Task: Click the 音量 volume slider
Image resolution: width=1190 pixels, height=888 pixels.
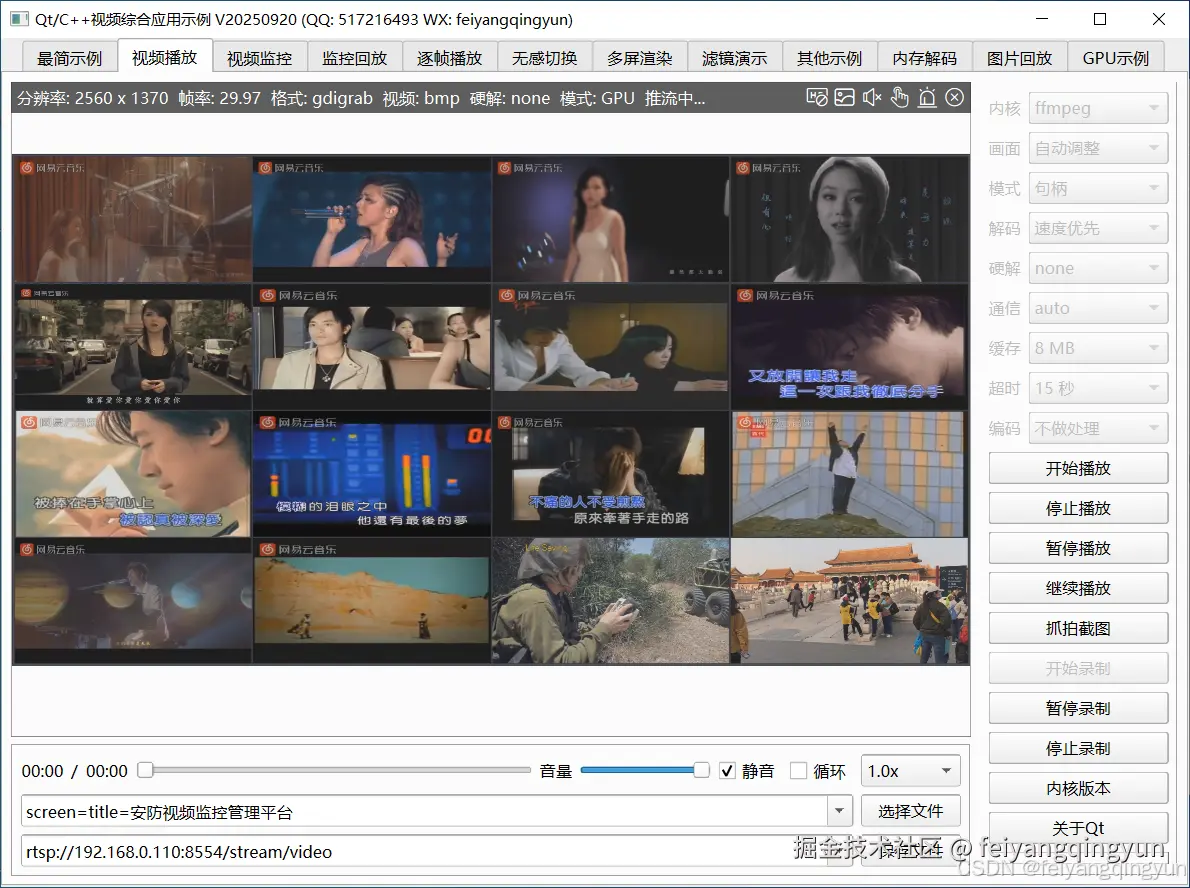Action: [x=644, y=770]
